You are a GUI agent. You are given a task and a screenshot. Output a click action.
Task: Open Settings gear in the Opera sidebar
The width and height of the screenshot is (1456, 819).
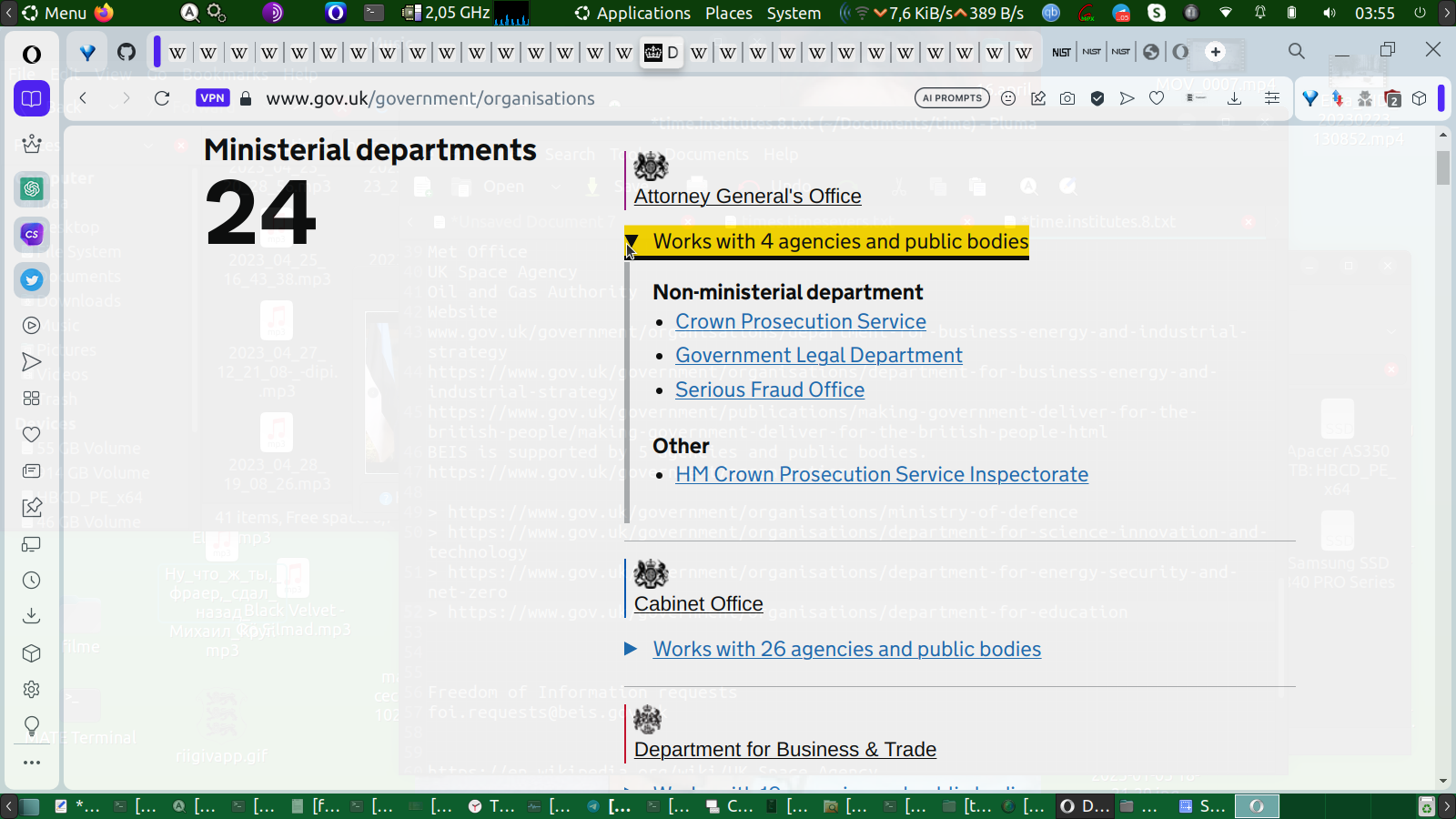coord(32,689)
